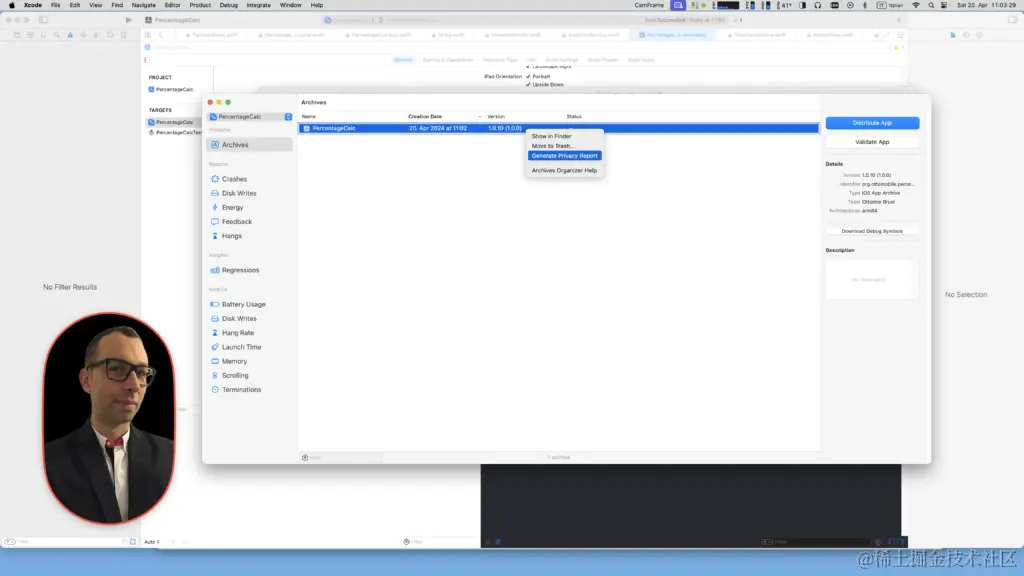Select Generate Privacy Report in context menu

coord(564,155)
